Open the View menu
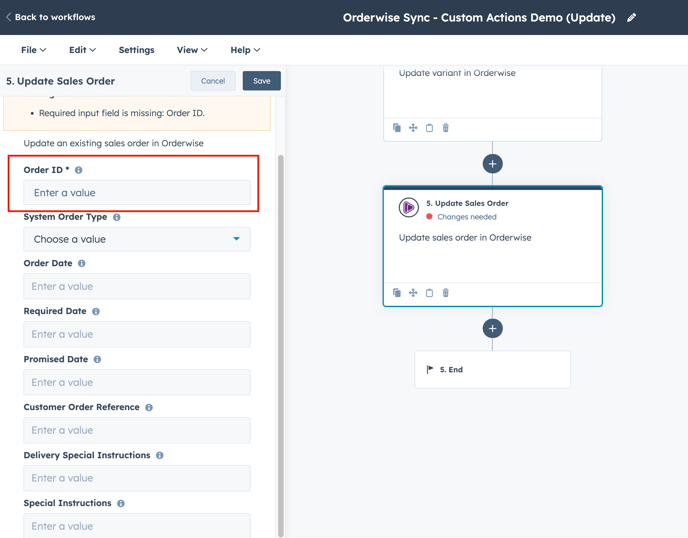Viewport: 688px width, 538px height. [x=192, y=50]
